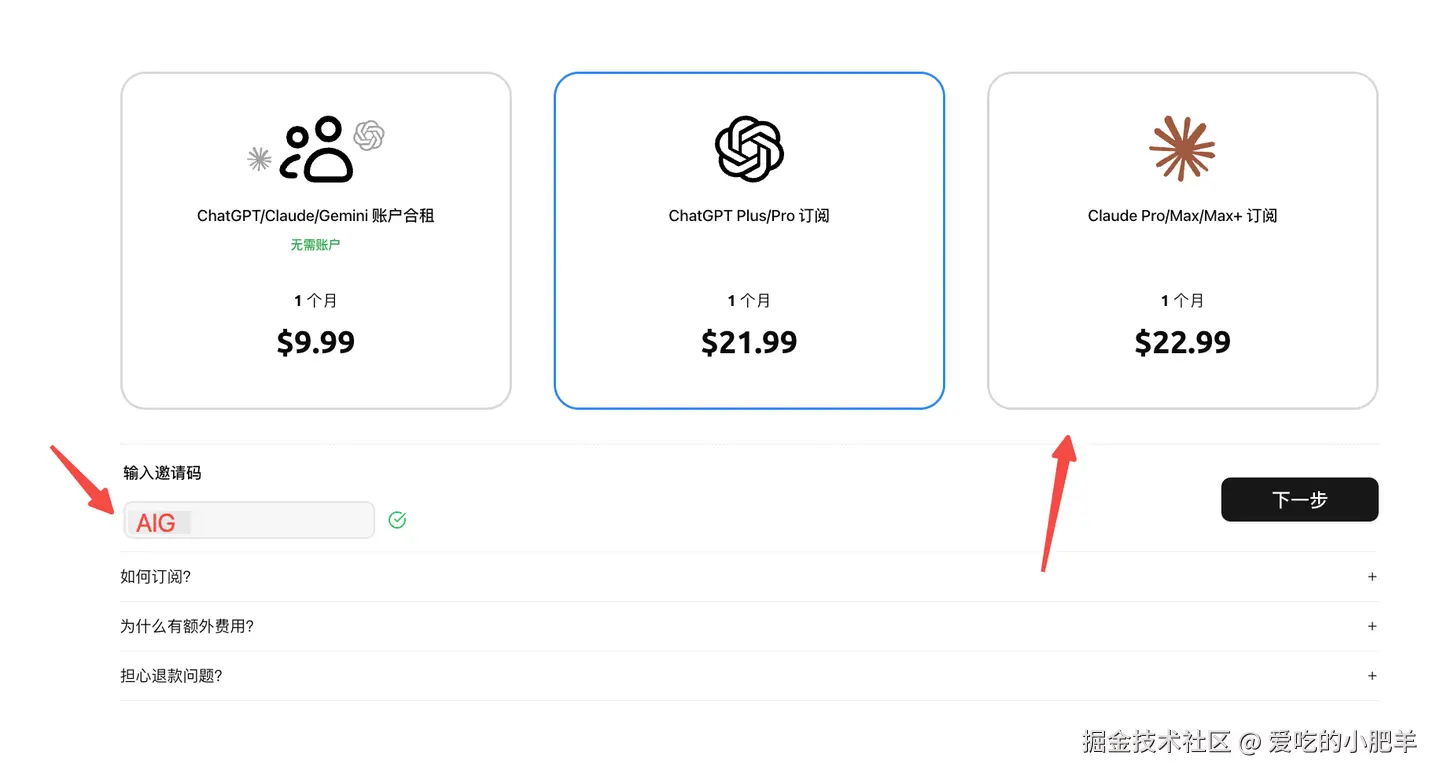Image resolution: width=1440 pixels, height=778 pixels.
Task: Expand the 如何订阅? question
Action: click(x=156, y=576)
